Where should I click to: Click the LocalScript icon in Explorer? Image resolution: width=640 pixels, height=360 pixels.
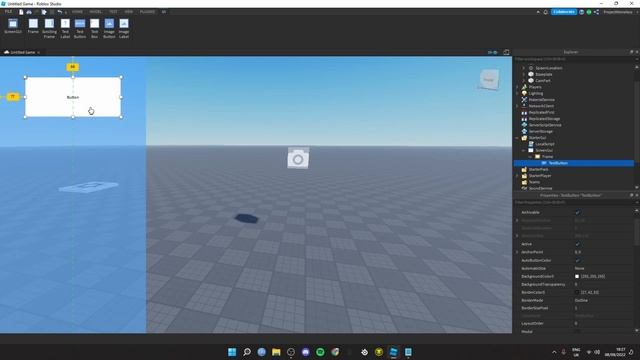coord(531,144)
